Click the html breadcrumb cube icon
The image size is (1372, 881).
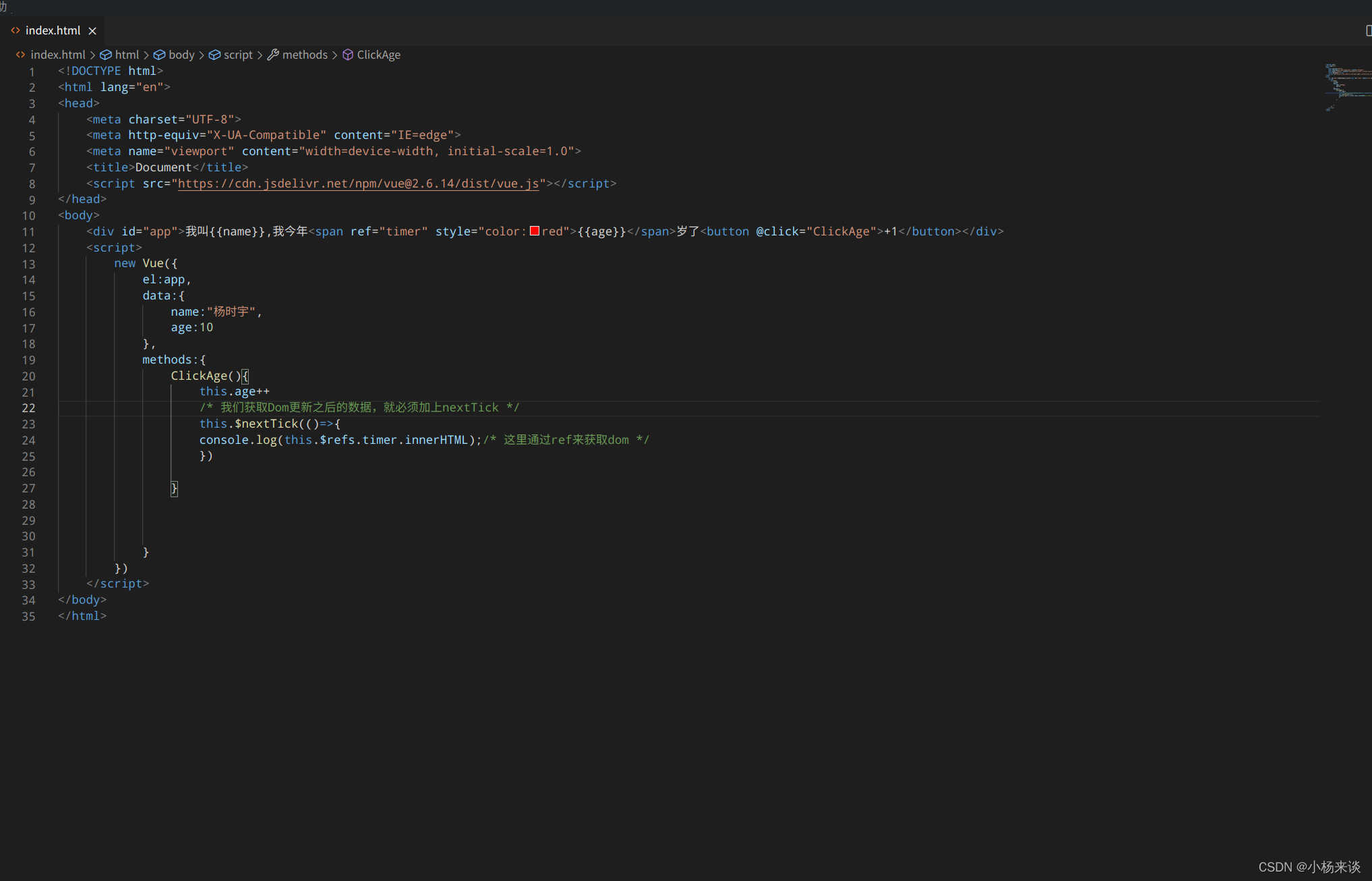(106, 55)
